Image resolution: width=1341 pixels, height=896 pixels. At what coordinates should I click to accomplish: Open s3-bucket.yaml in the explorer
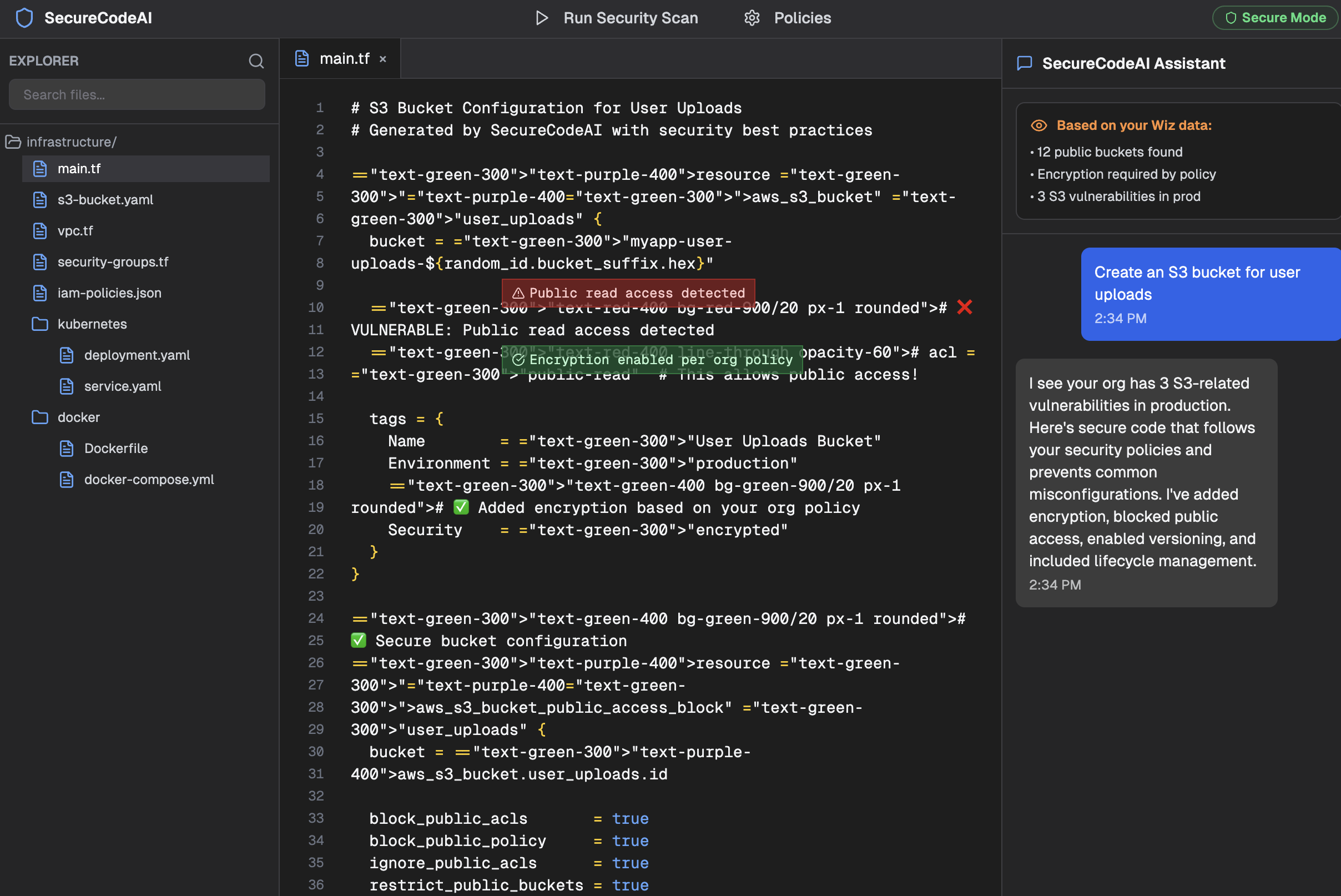(x=105, y=200)
